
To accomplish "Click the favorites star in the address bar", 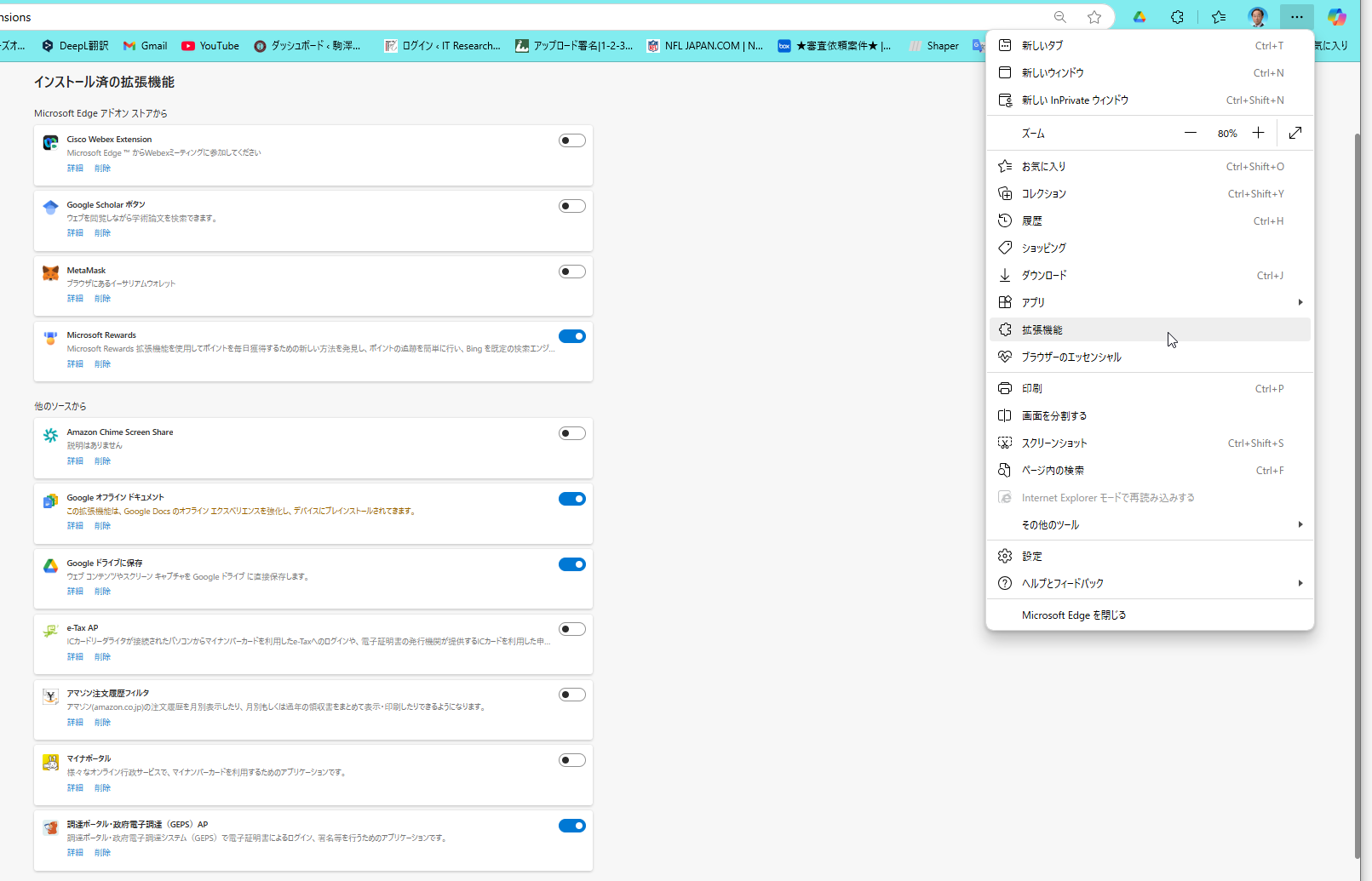I will click(x=1094, y=17).
